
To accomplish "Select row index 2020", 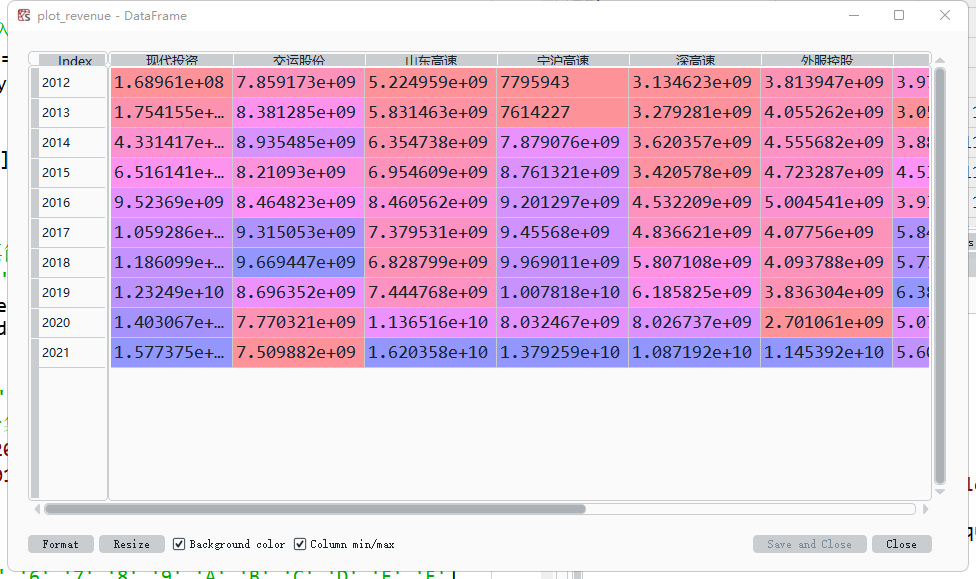I will pos(72,322).
